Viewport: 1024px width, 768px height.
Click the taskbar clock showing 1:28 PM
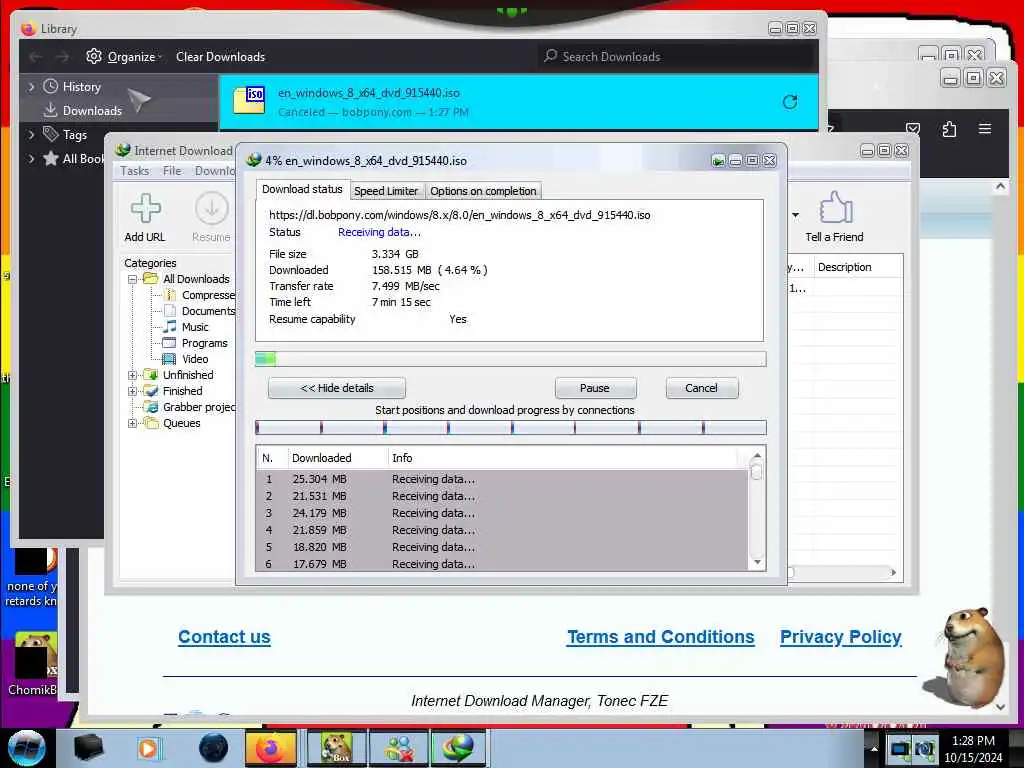click(x=973, y=748)
